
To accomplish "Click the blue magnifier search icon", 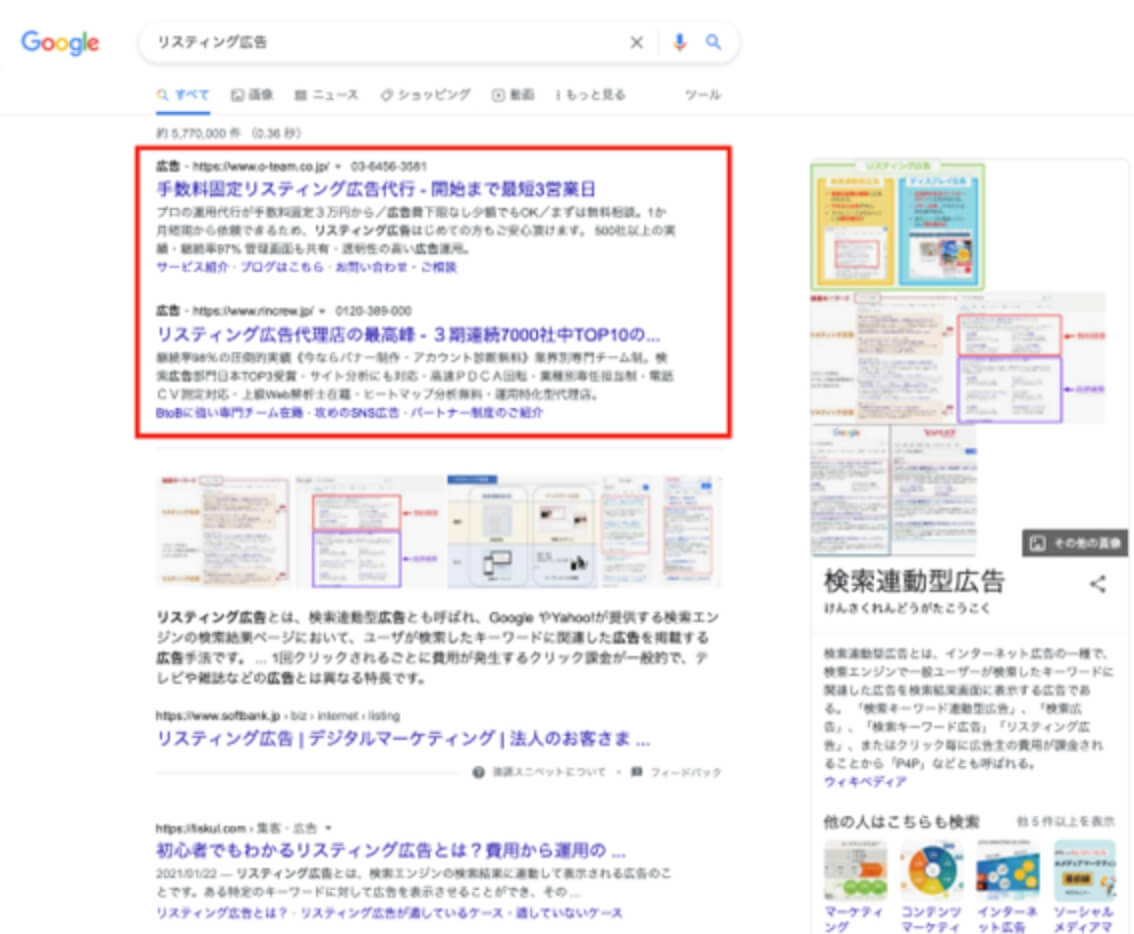I will click(713, 43).
